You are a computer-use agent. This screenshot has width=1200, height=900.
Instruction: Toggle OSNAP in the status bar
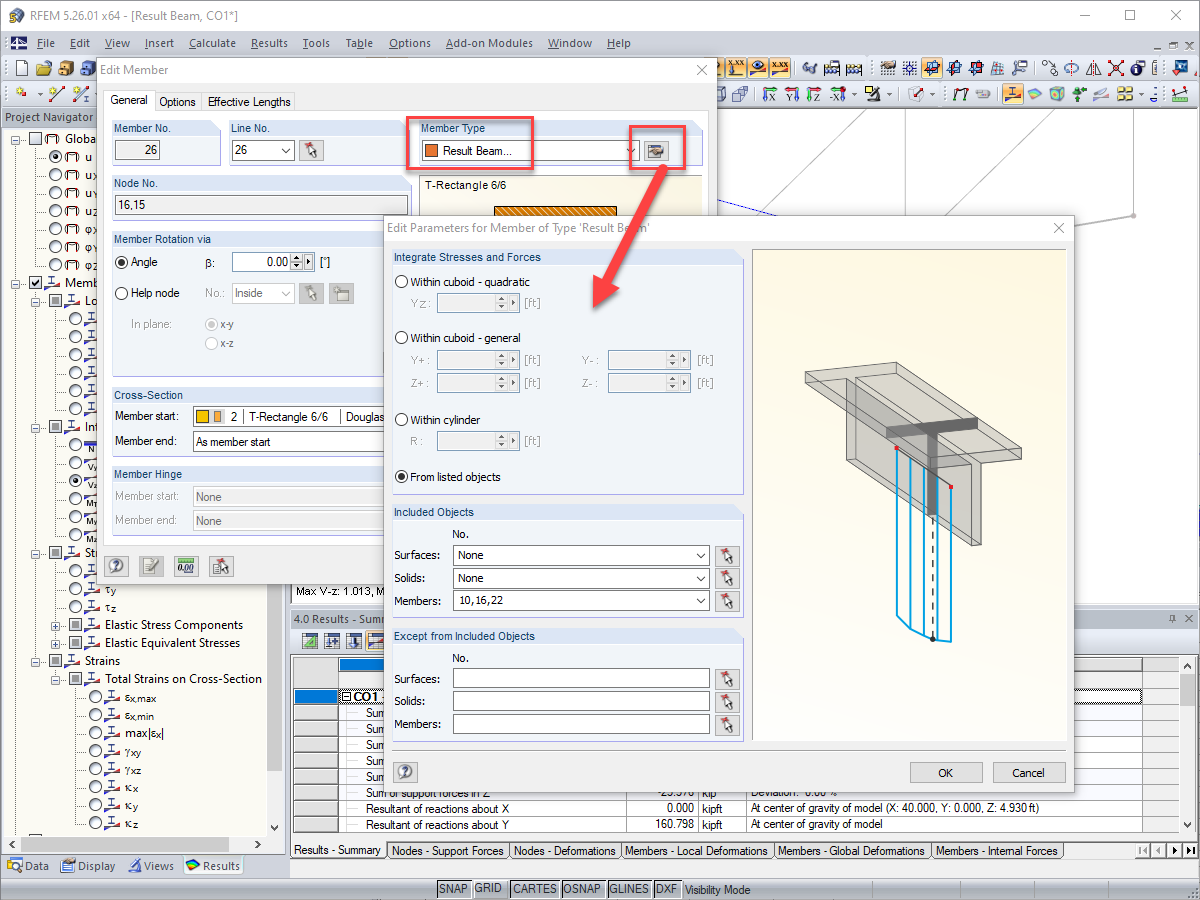(582, 889)
